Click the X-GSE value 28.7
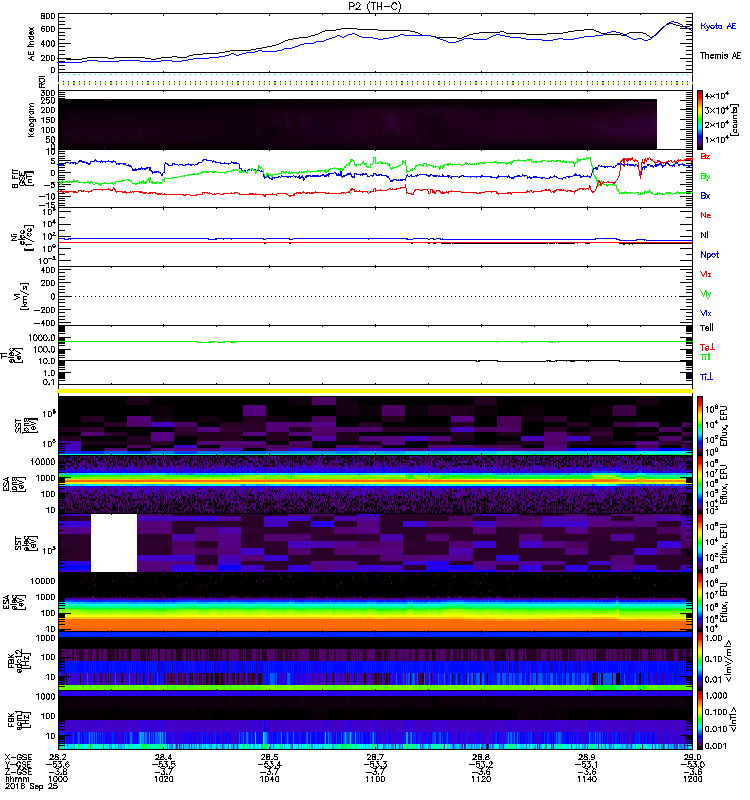 click(375, 757)
